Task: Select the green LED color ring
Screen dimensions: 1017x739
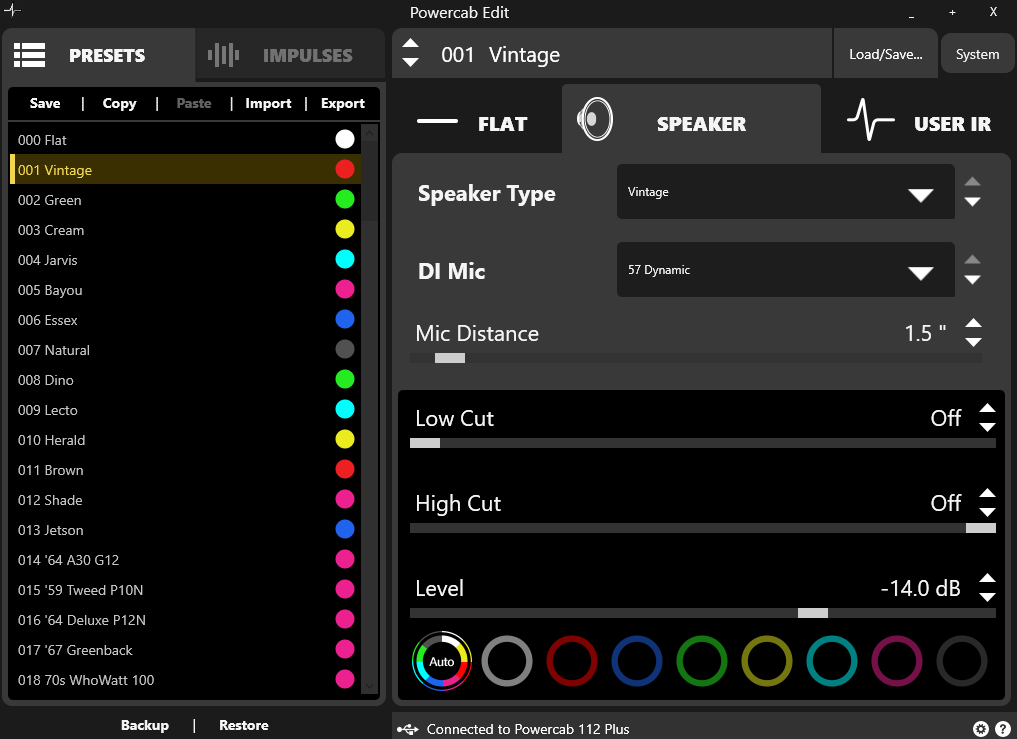Action: 702,661
